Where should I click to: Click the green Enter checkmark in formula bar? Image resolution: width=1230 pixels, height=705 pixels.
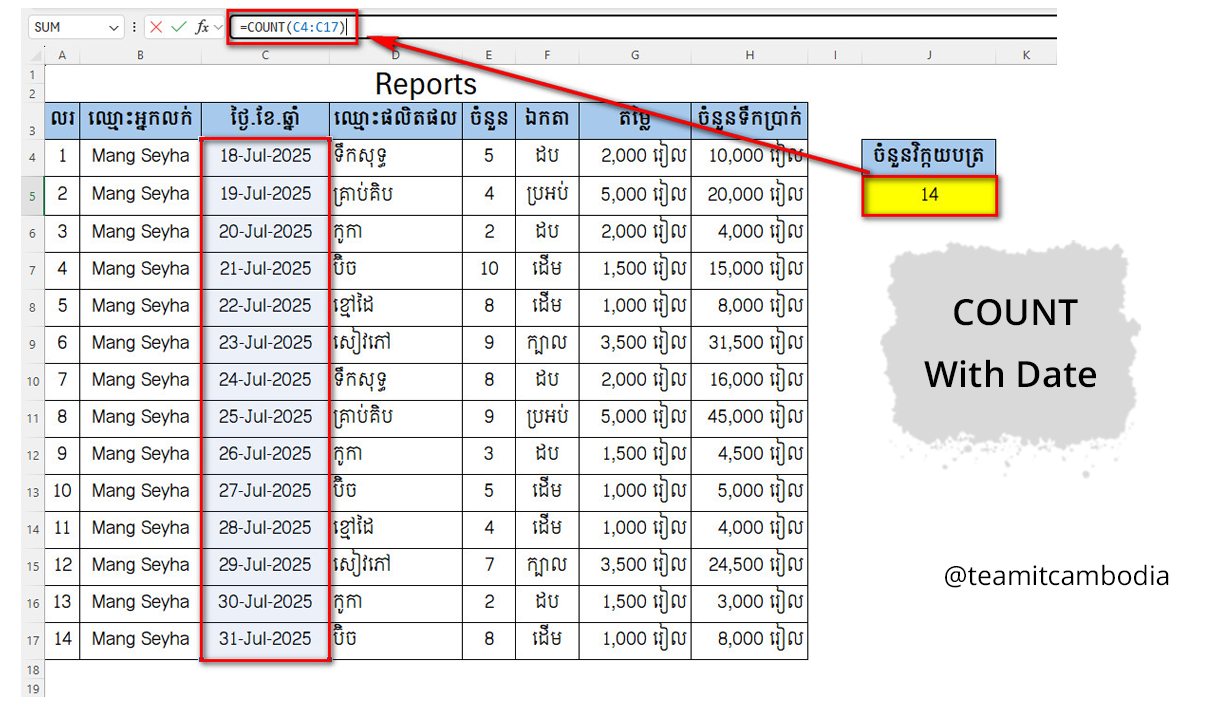coord(179,28)
